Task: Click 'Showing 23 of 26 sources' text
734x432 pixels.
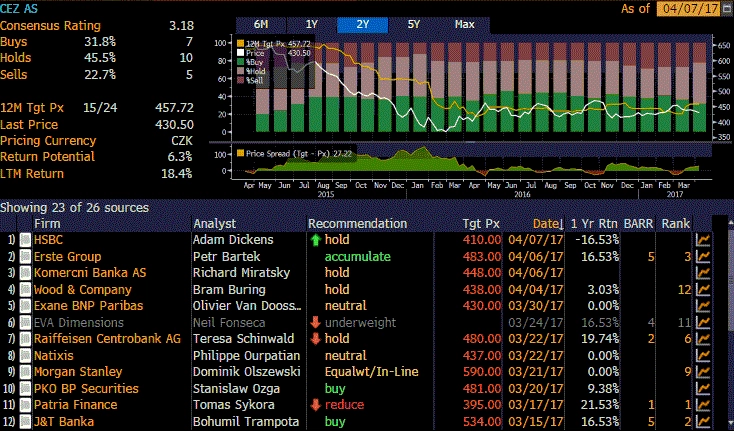Action: 74,207
